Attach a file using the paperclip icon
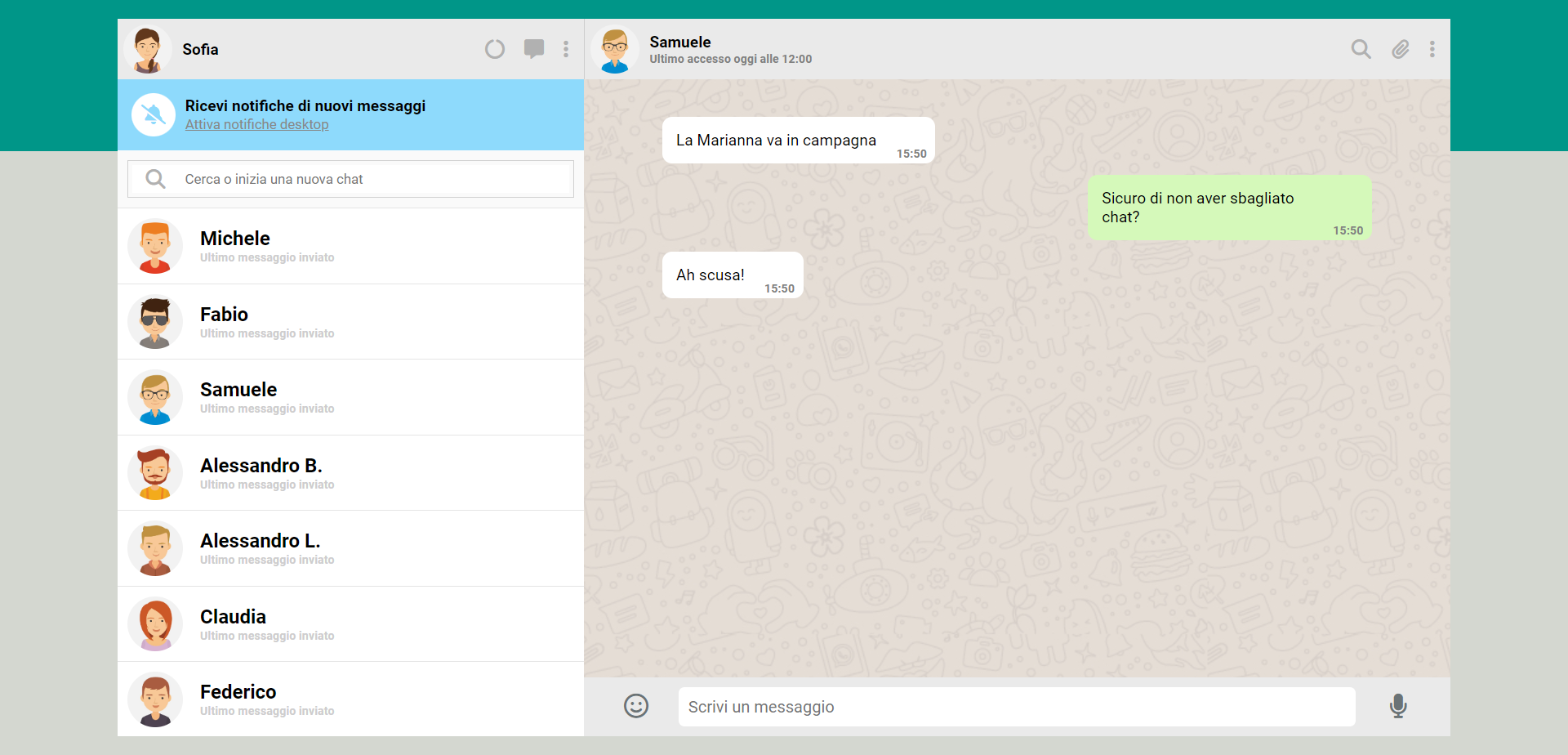 pos(1400,49)
